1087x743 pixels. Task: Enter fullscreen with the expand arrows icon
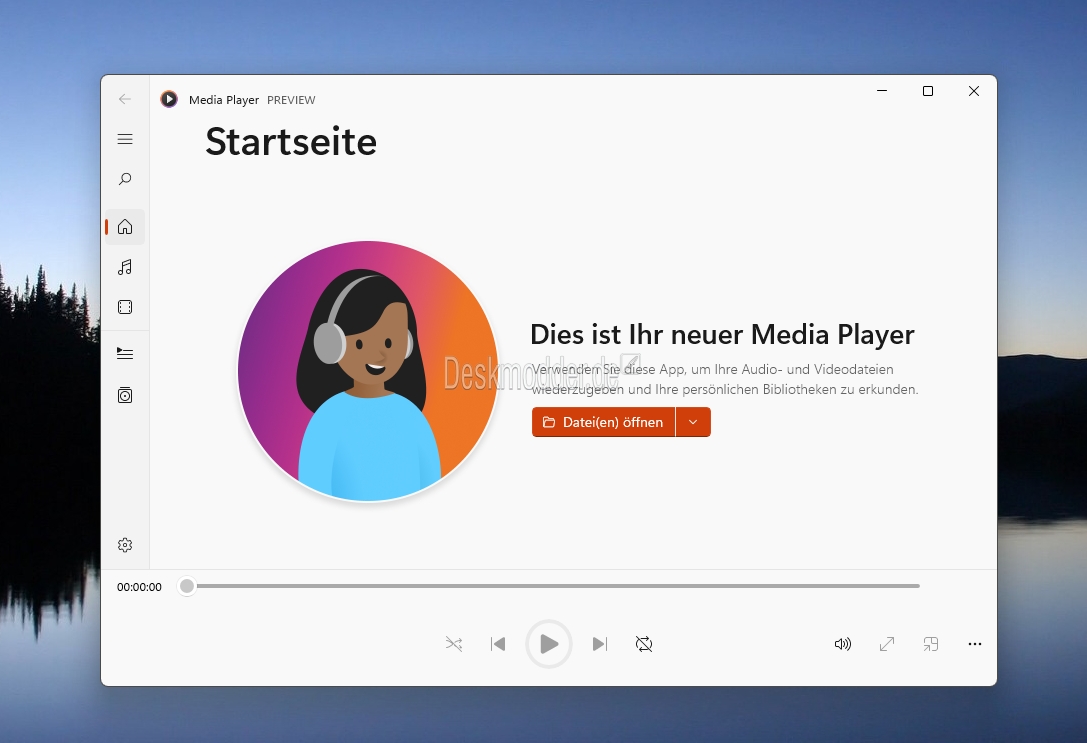(887, 644)
